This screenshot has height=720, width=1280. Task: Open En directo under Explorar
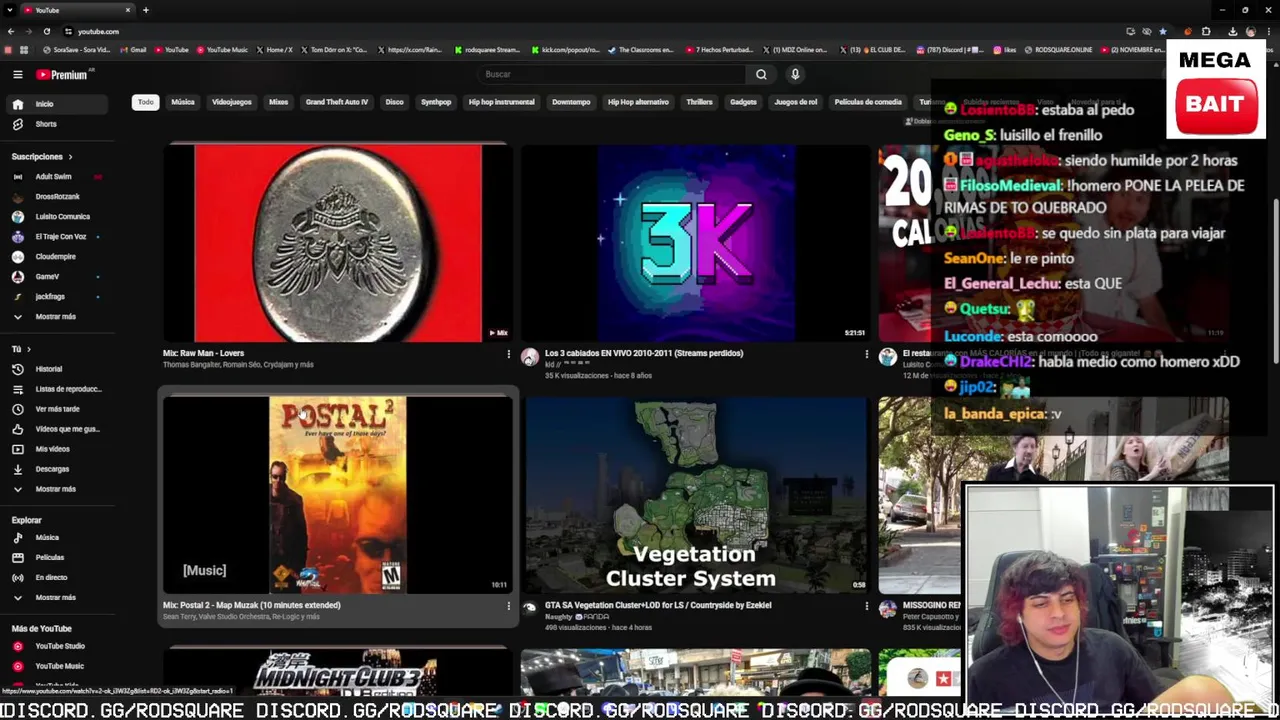(x=58, y=578)
